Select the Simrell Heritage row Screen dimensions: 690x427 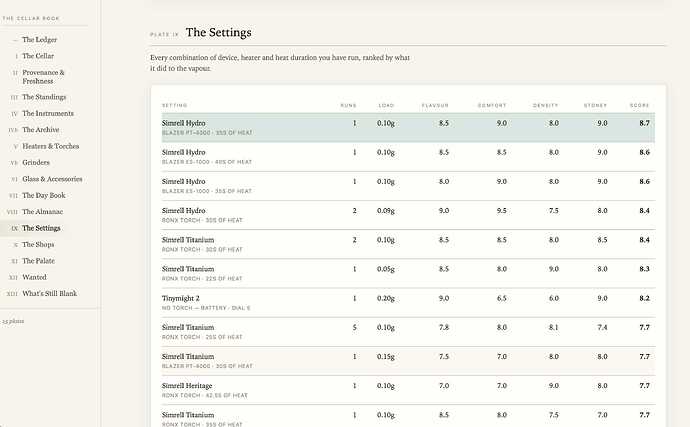[408, 390]
